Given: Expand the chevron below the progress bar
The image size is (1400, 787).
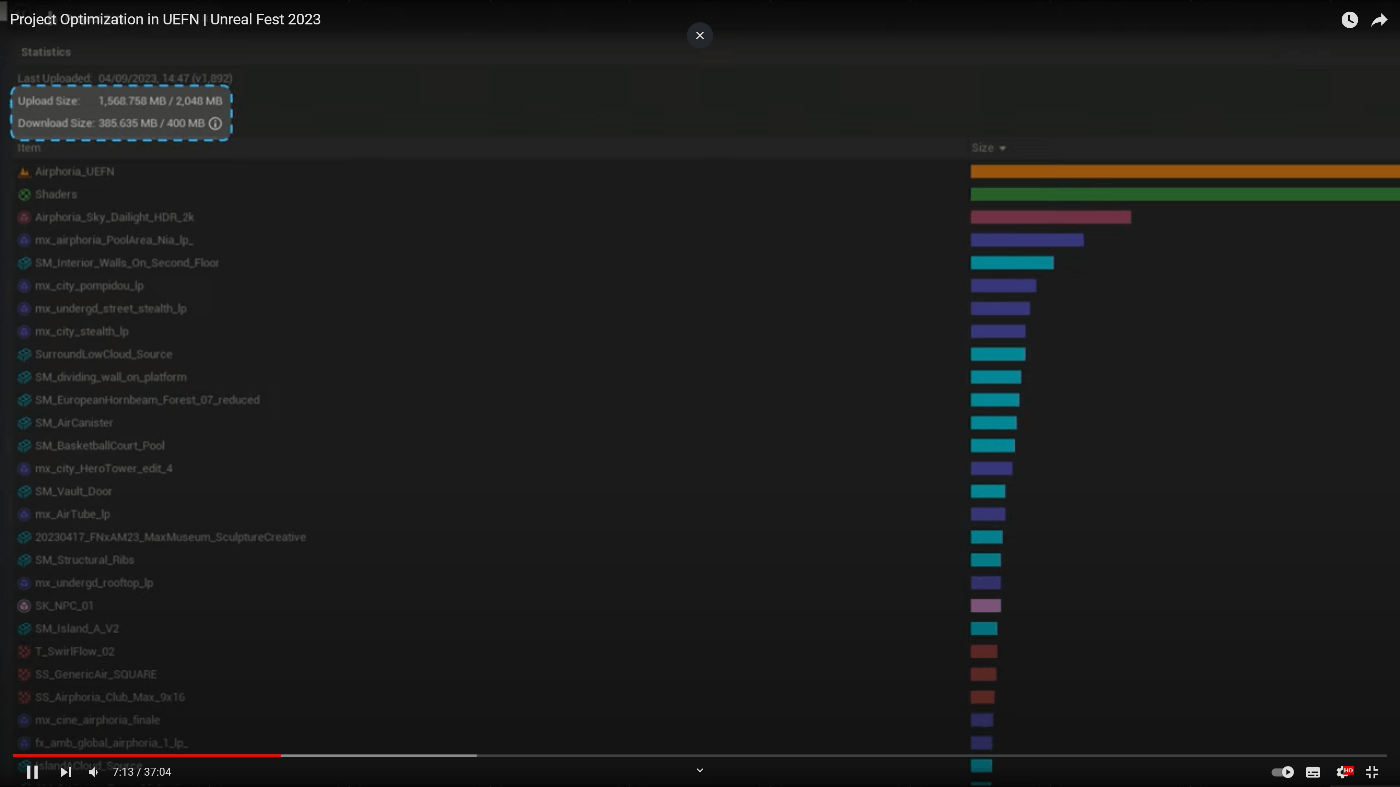Looking at the screenshot, I should click(x=700, y=770).
